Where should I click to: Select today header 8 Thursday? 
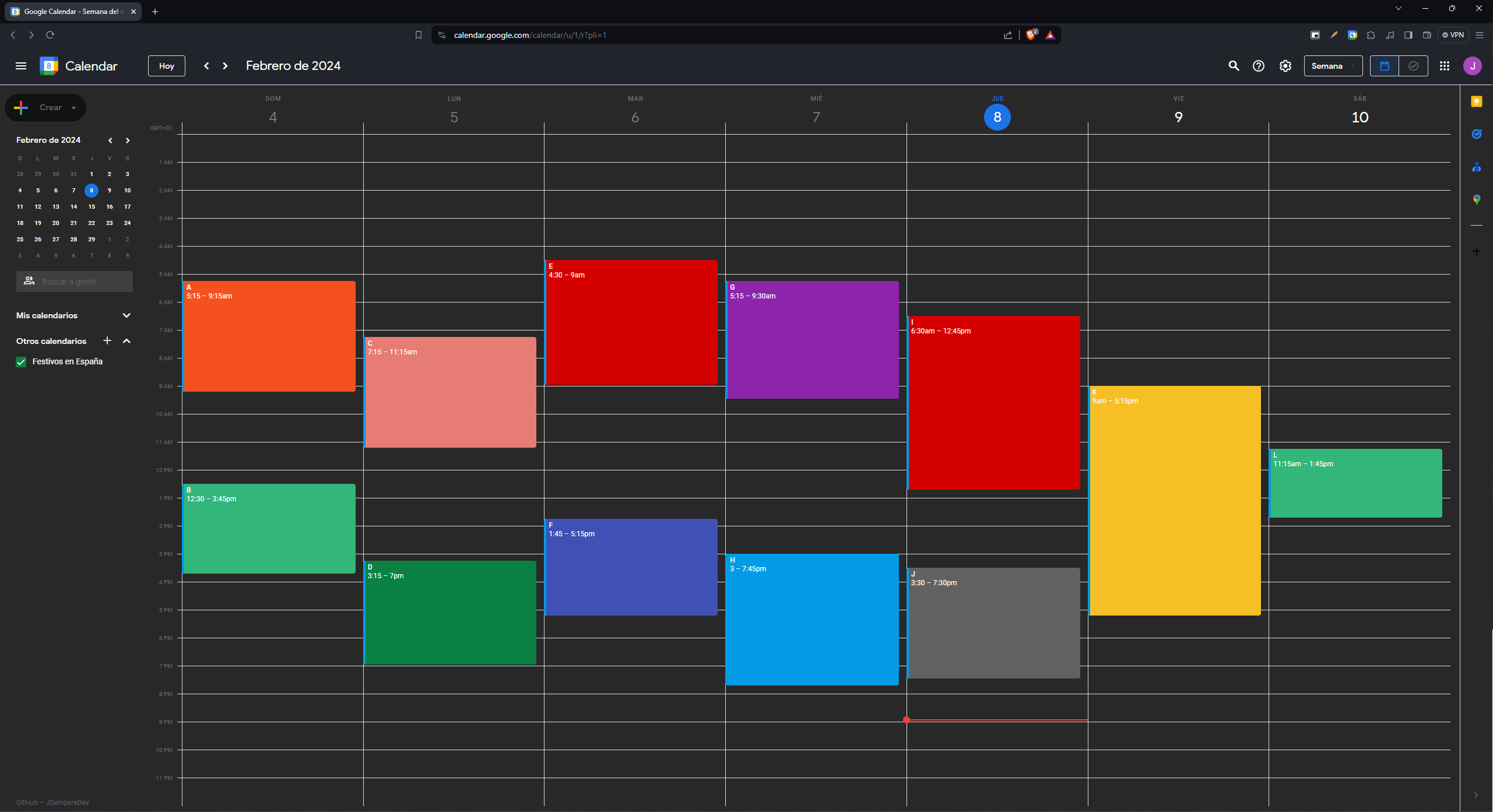click(x=997, y=117)
